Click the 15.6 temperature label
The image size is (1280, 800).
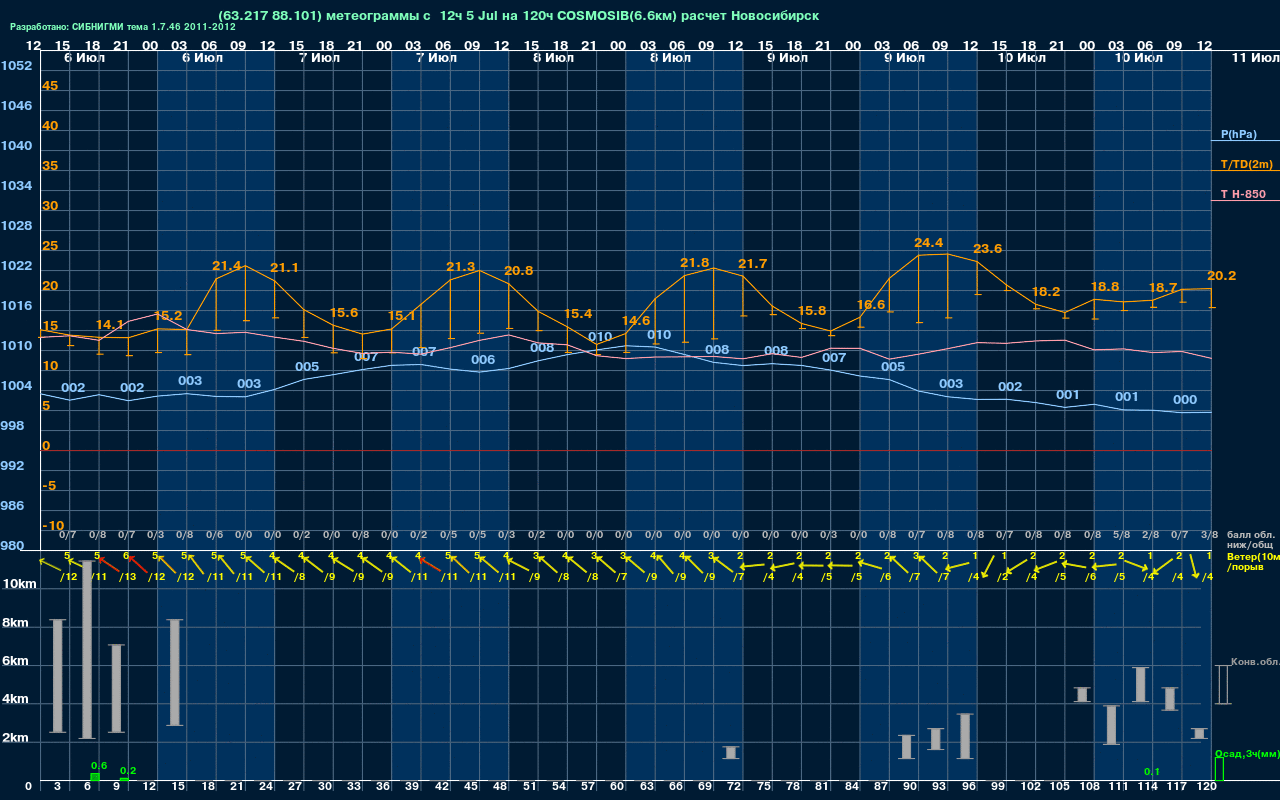coord(344,313)
